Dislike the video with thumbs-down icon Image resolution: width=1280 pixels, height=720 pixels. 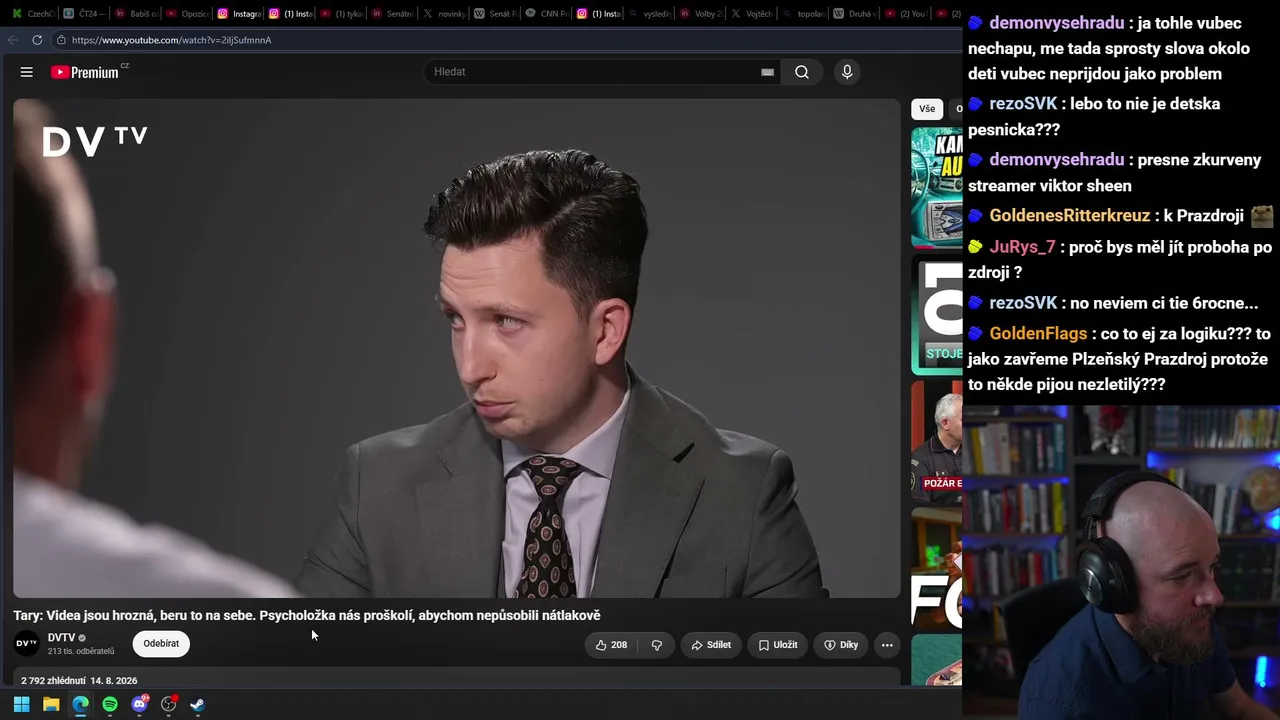pyautogui.click(x=657, y=645)
